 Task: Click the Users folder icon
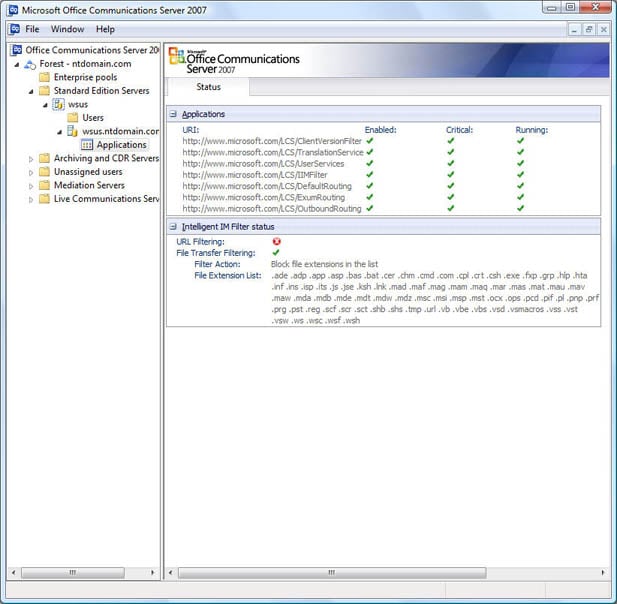click(x=72, y=118)
